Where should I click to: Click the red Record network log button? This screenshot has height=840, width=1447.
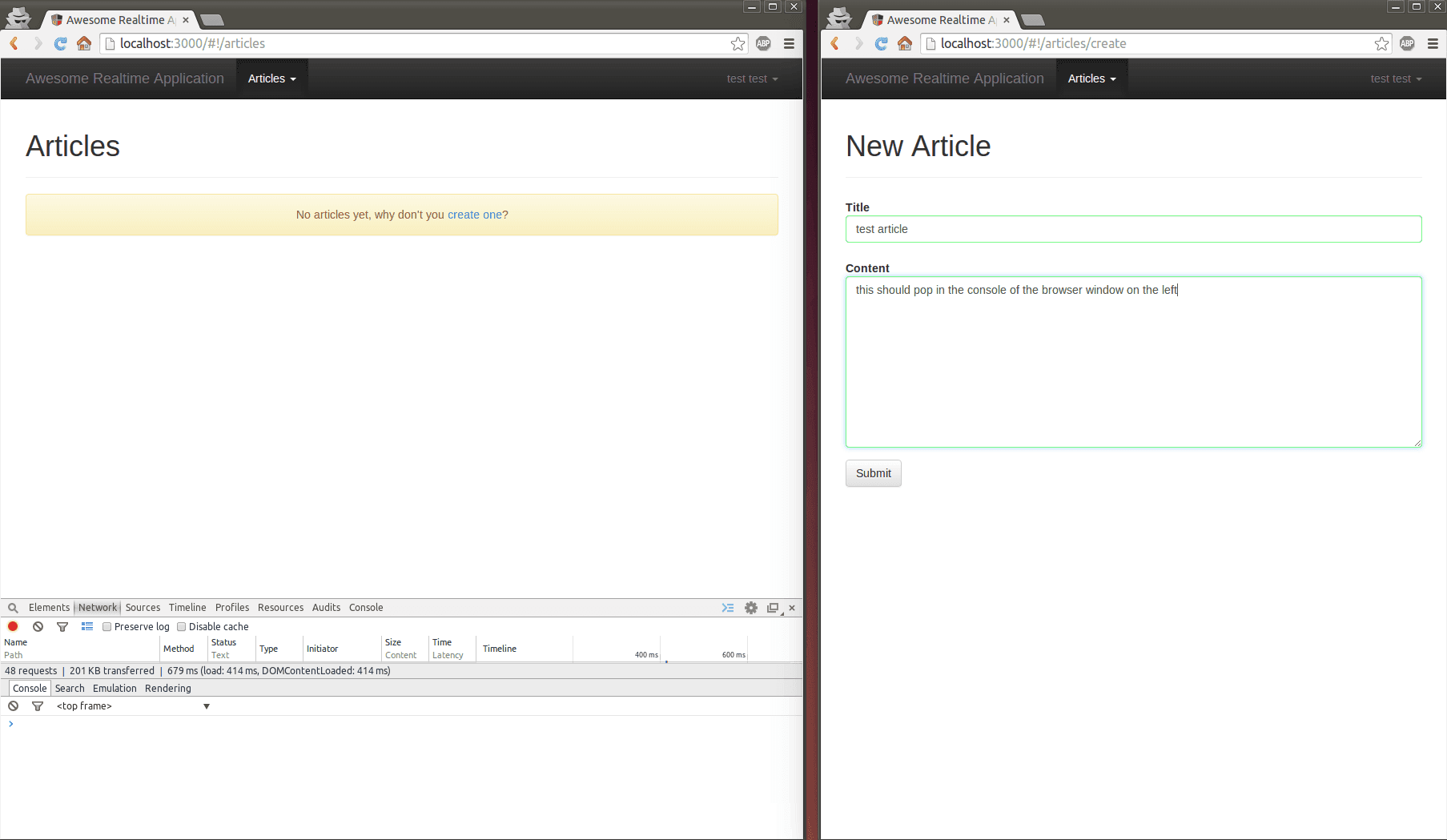tap(13, 626)
